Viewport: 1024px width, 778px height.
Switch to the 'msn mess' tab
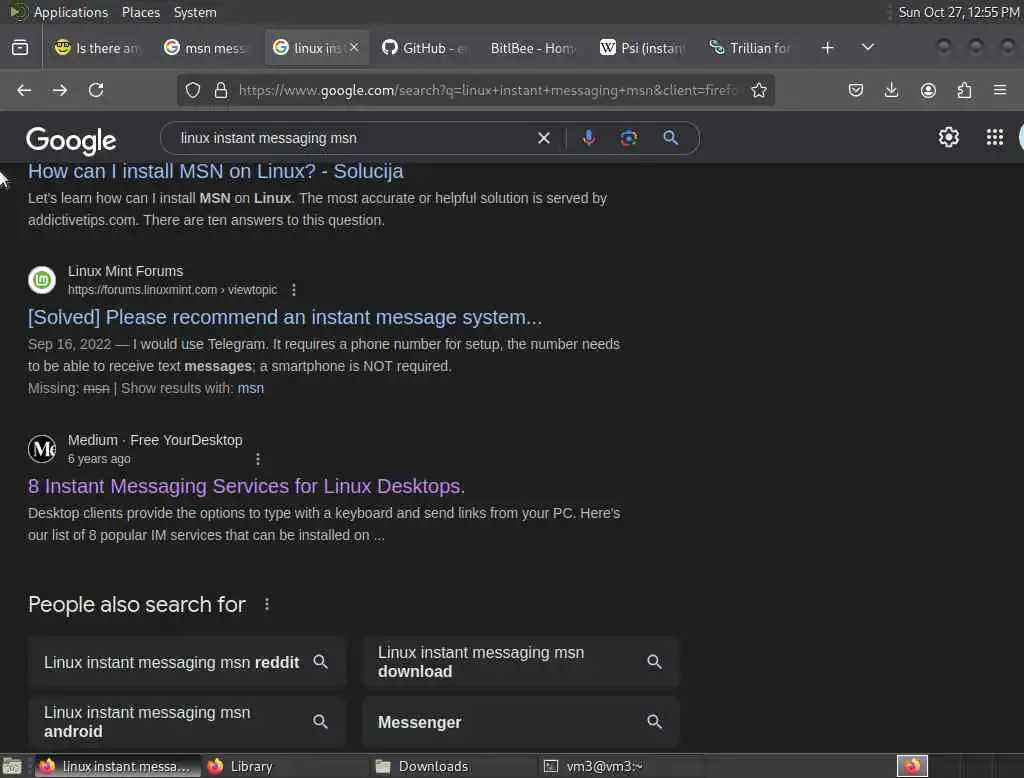pos(207,48)
